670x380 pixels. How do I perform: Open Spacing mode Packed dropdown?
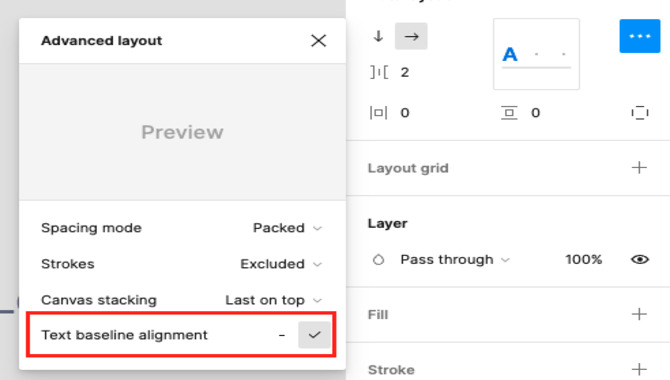[287, 228]
